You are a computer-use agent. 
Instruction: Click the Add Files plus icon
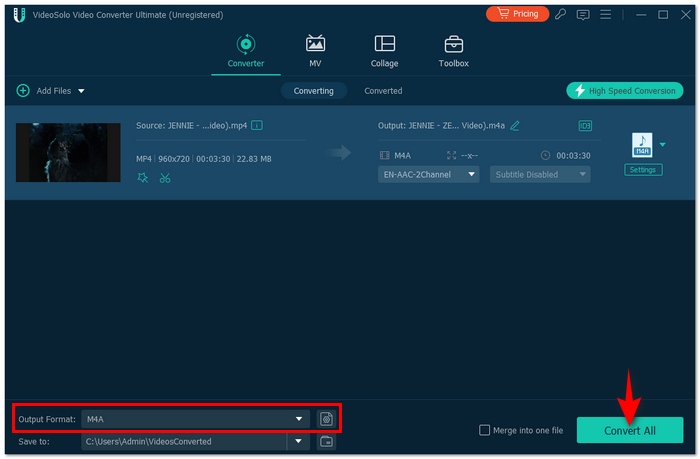(23, 91)
